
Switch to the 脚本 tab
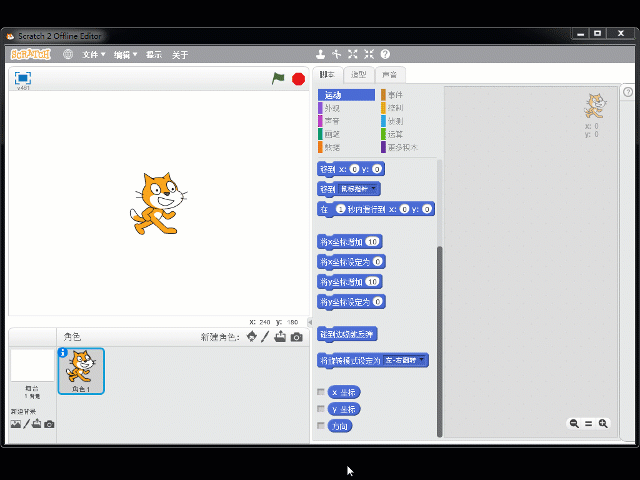pyautogui.click(x=327, y=74)
